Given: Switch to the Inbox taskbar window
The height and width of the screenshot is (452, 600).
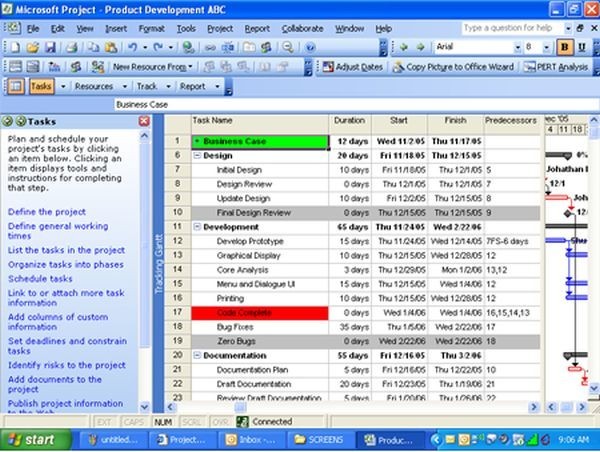Looking at the screenshot, I should (251, 440).
